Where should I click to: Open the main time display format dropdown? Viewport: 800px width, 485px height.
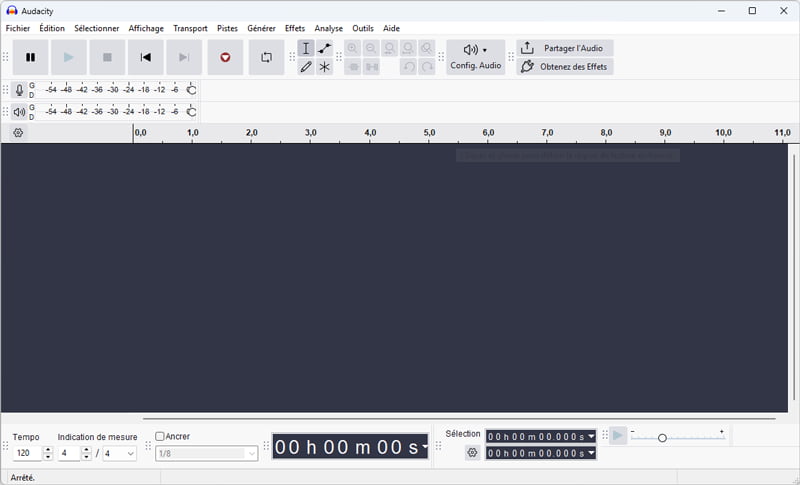(x=424, y=446)
